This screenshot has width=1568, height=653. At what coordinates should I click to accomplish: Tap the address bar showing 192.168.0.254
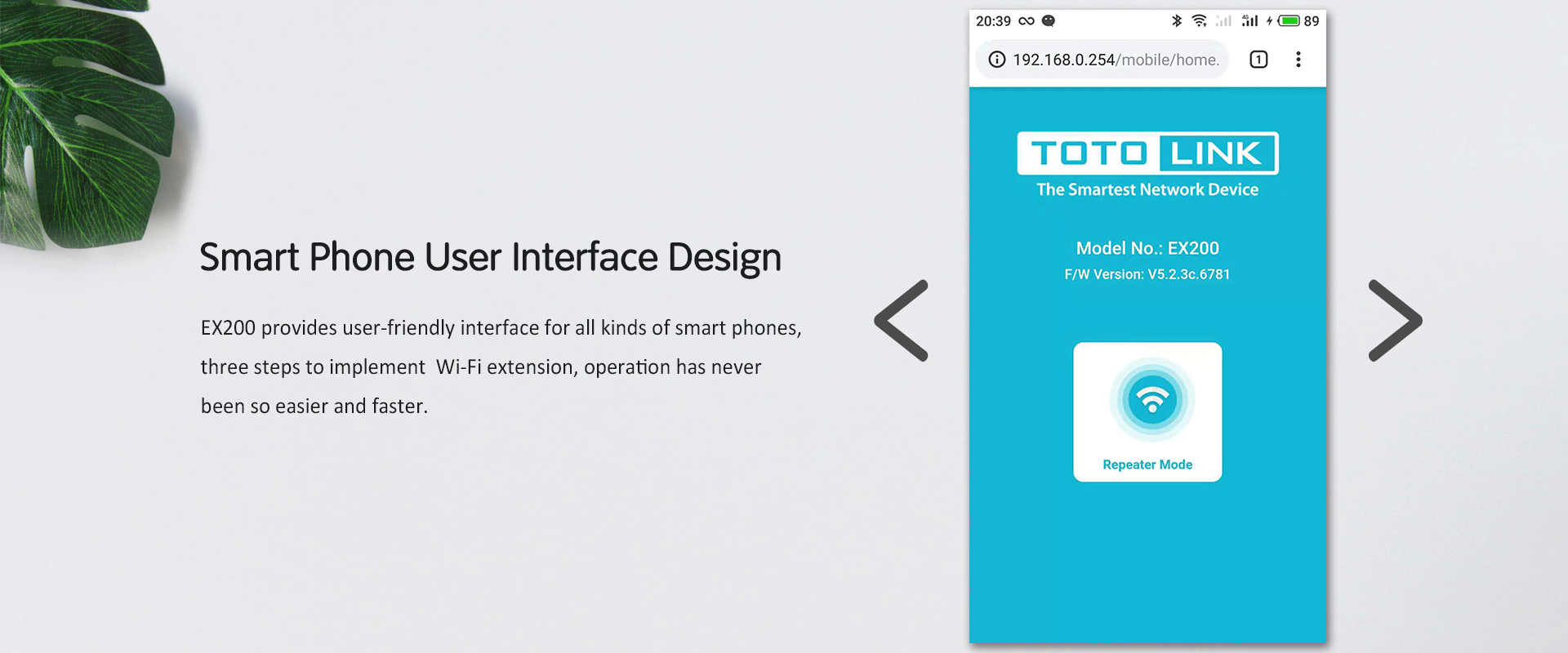pyautogui.click(x=1102, y=60)
